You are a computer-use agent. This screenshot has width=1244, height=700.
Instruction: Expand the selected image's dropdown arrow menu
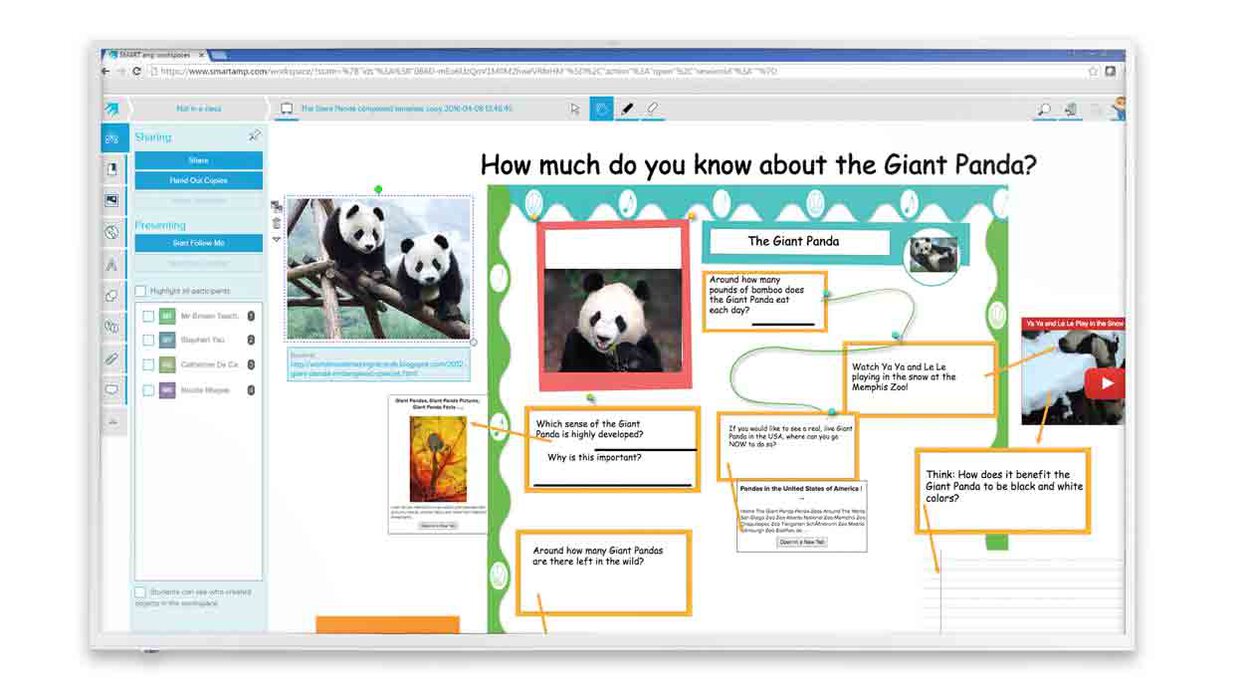click(x=277, y=240)
